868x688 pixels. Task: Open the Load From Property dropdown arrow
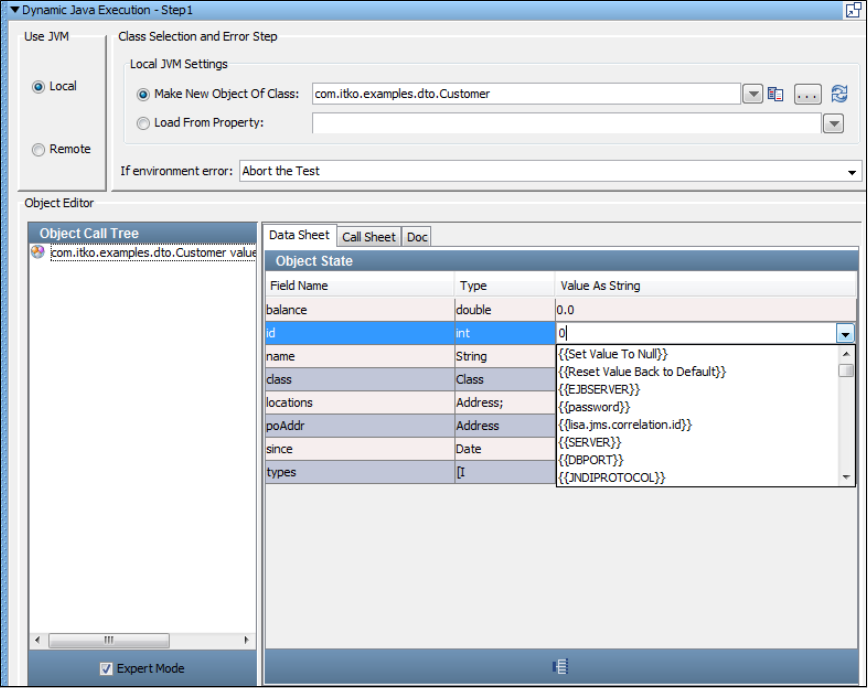[833, 123]
